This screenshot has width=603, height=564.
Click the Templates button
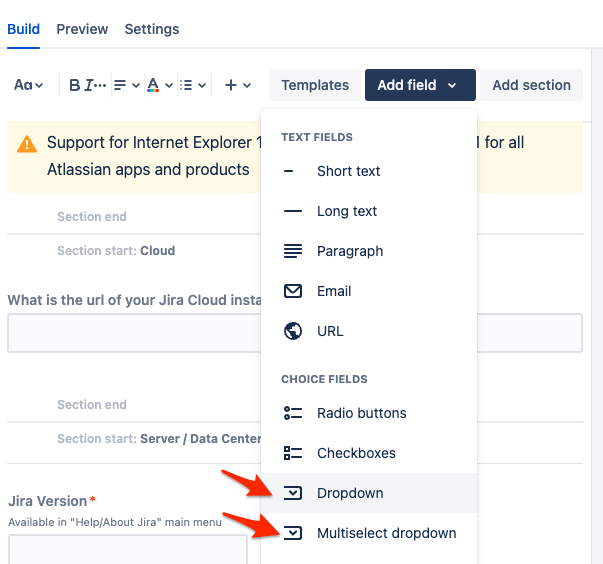click(x=315, y=85)
